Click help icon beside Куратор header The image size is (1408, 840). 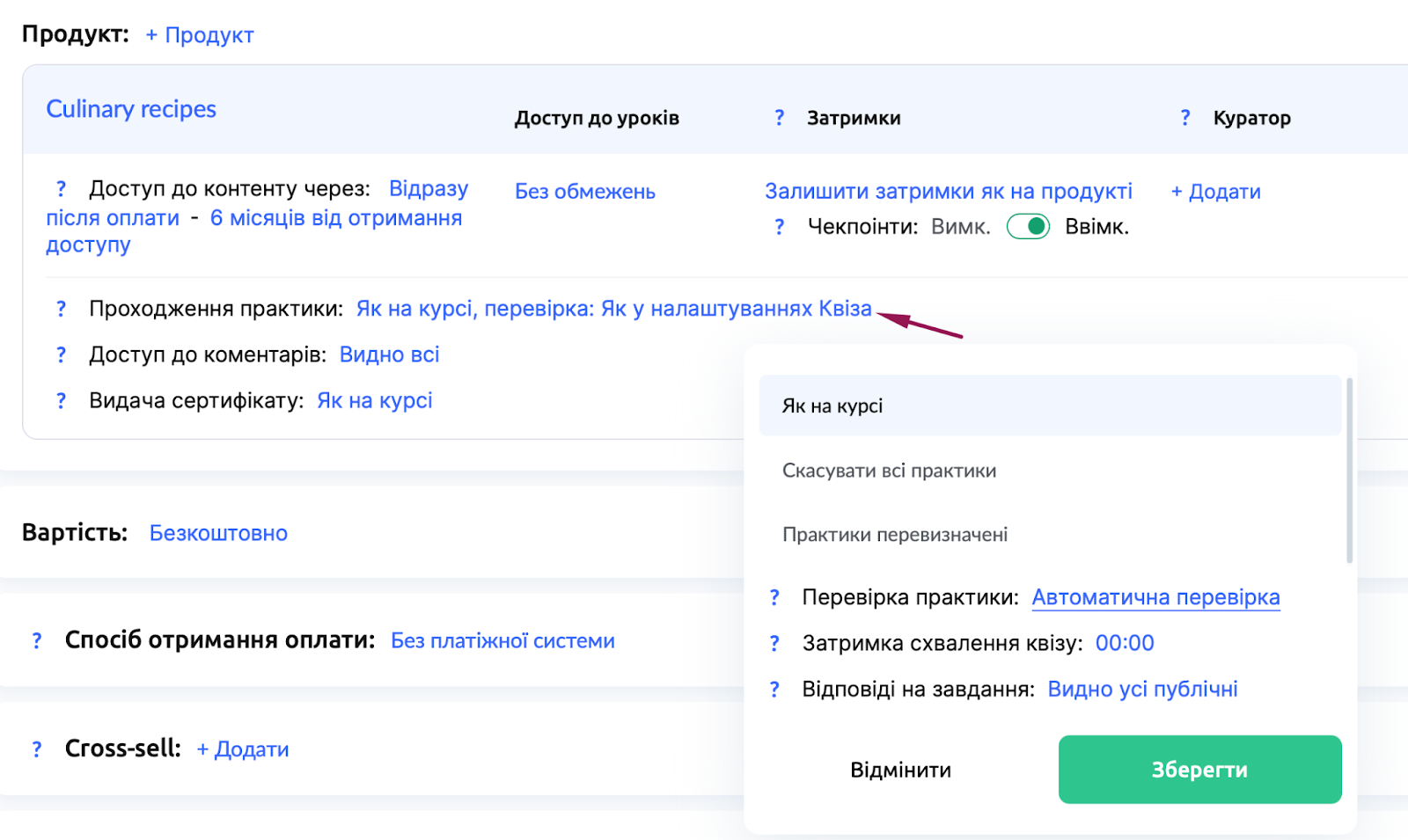coord(1185,118)
